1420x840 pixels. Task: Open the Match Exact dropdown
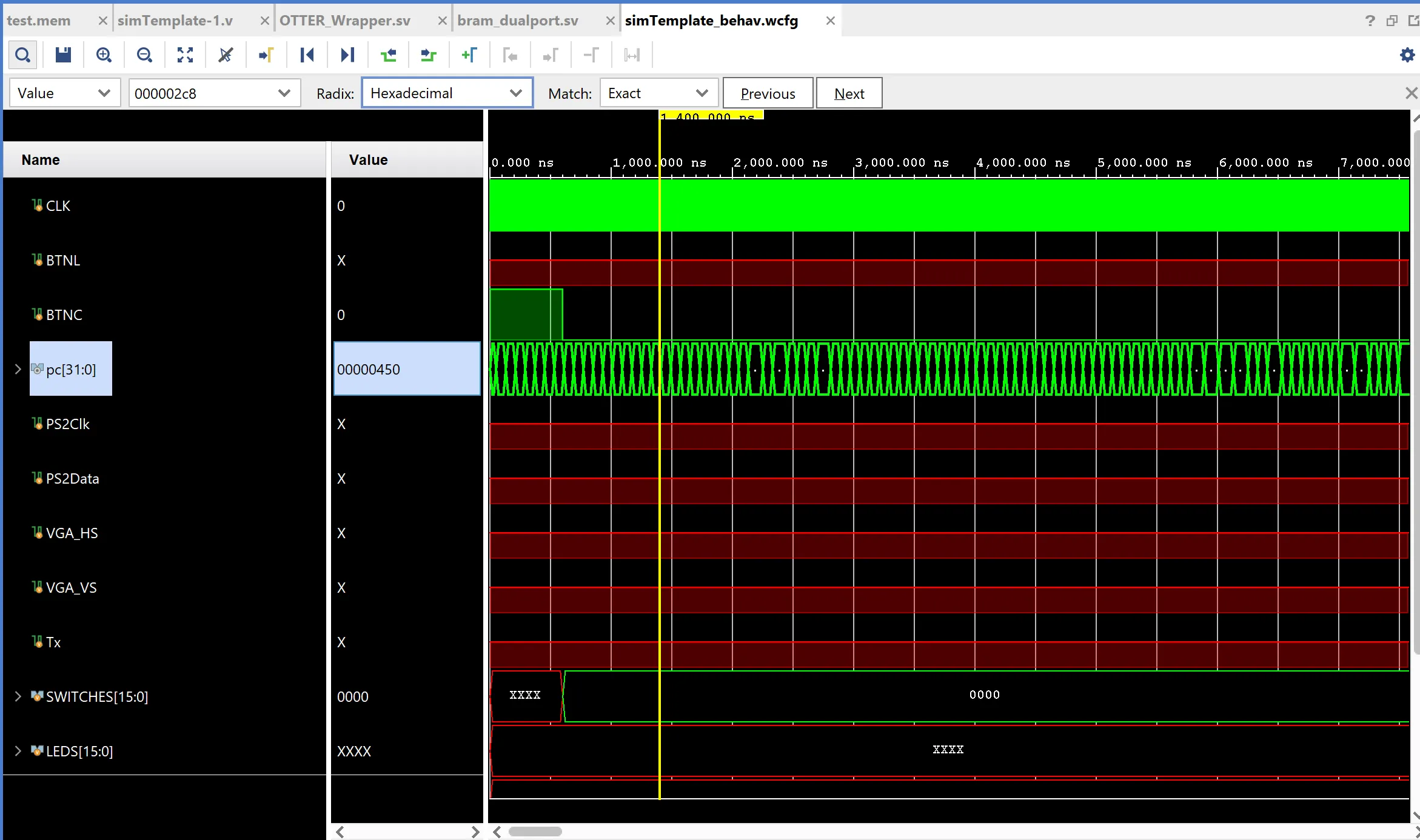[659, 93]
